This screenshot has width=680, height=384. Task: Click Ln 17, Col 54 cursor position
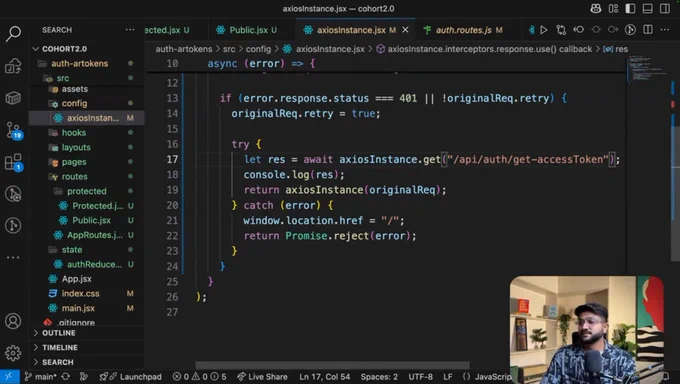coord(324,376)
